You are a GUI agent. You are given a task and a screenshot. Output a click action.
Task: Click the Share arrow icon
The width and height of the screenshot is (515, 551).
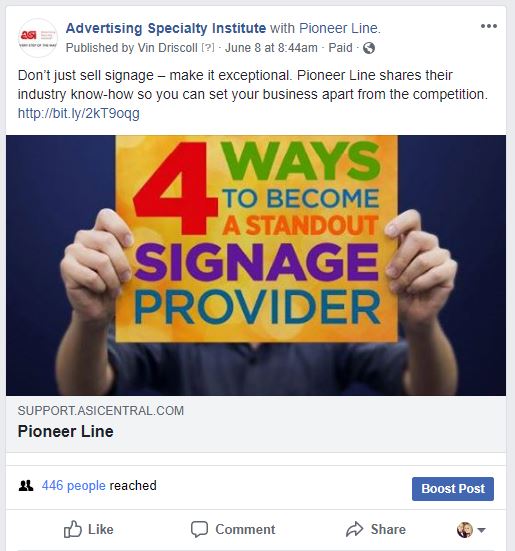[x=354, y=529]
